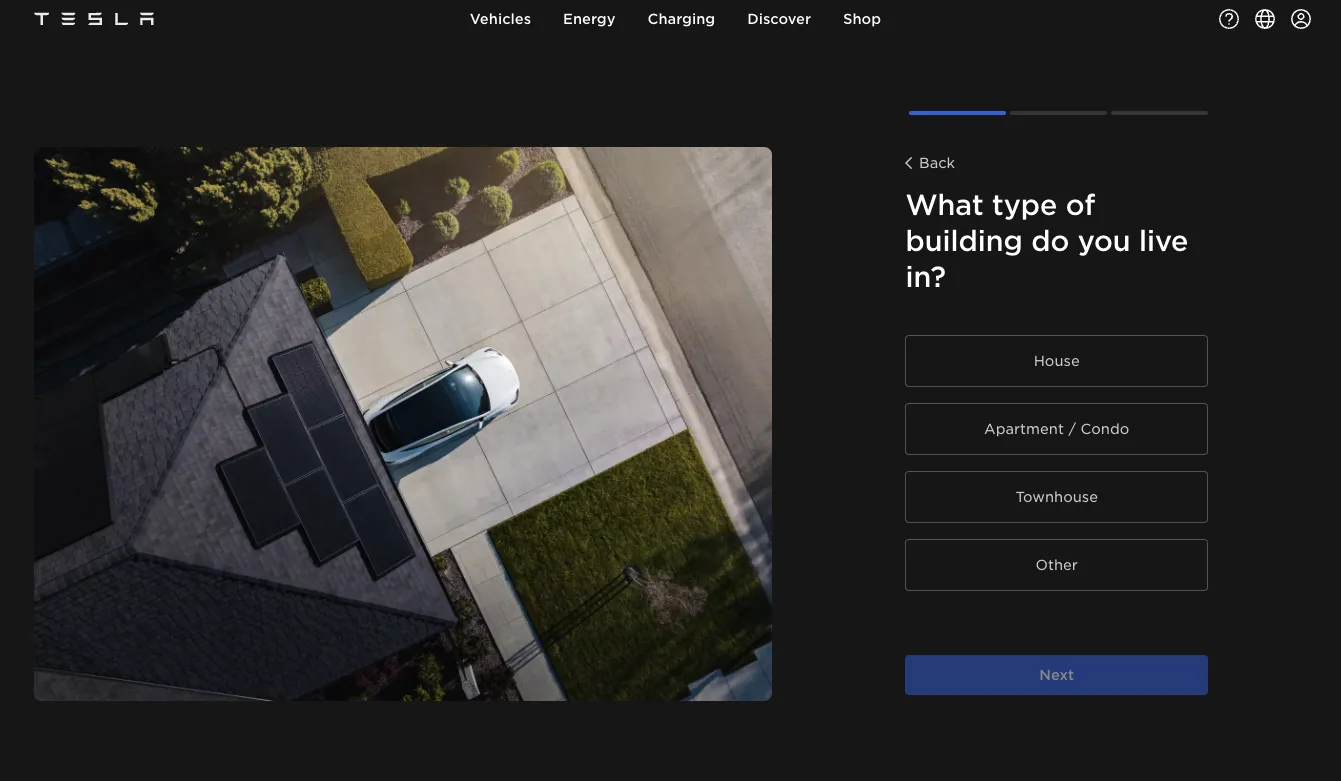
Task: Open the Vehicles menu
Action: [500, 19]
